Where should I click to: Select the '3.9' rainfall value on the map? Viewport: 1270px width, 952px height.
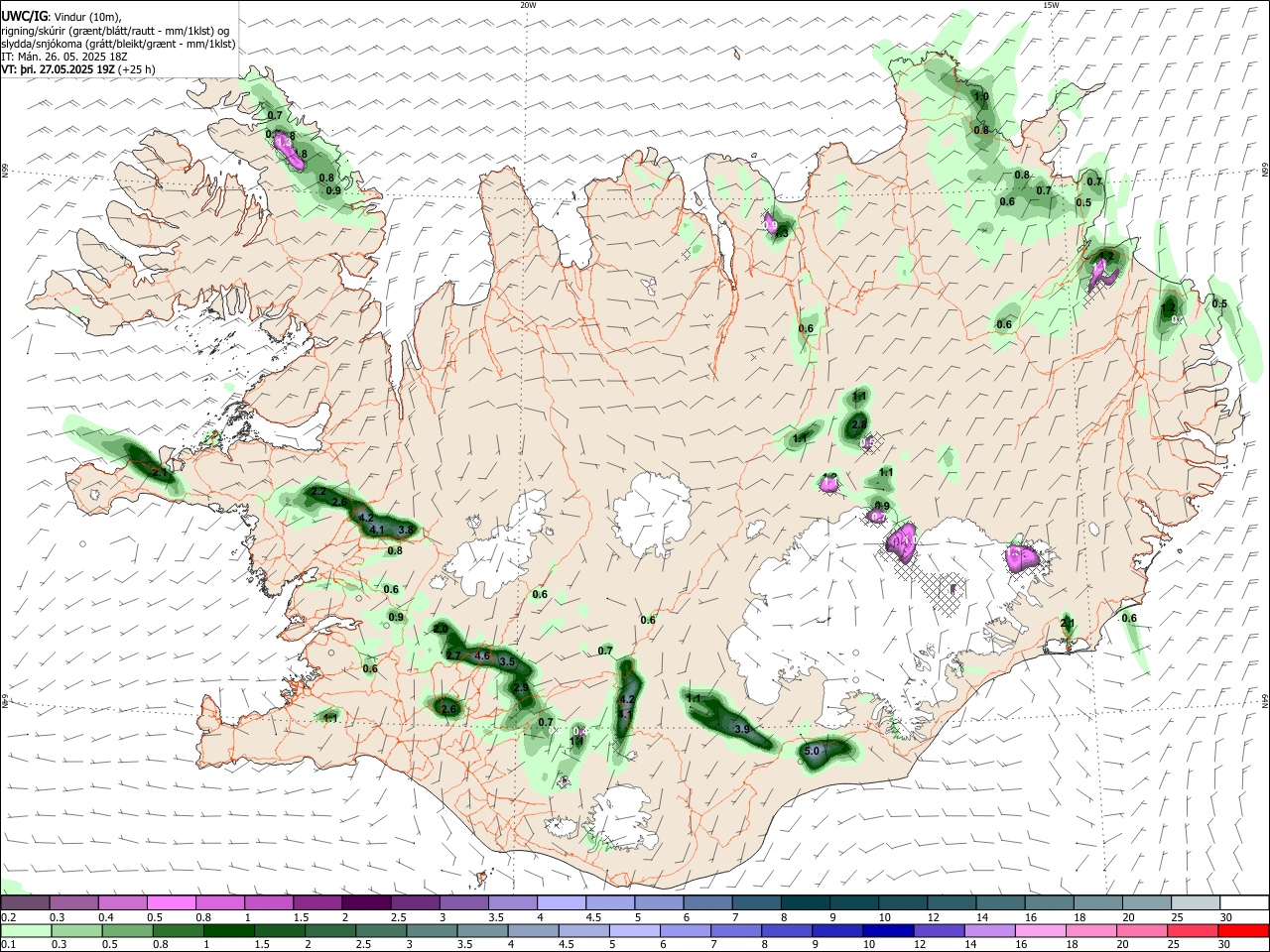coord(741,729)
